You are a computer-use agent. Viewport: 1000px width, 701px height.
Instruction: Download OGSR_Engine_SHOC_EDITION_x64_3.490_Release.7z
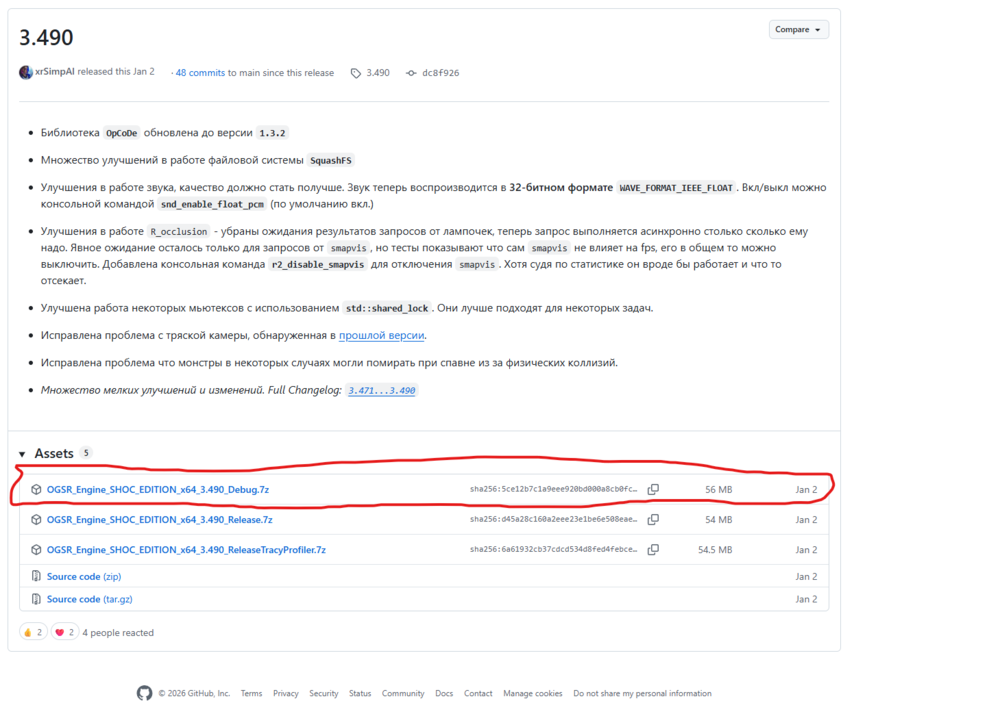[159, 520]
